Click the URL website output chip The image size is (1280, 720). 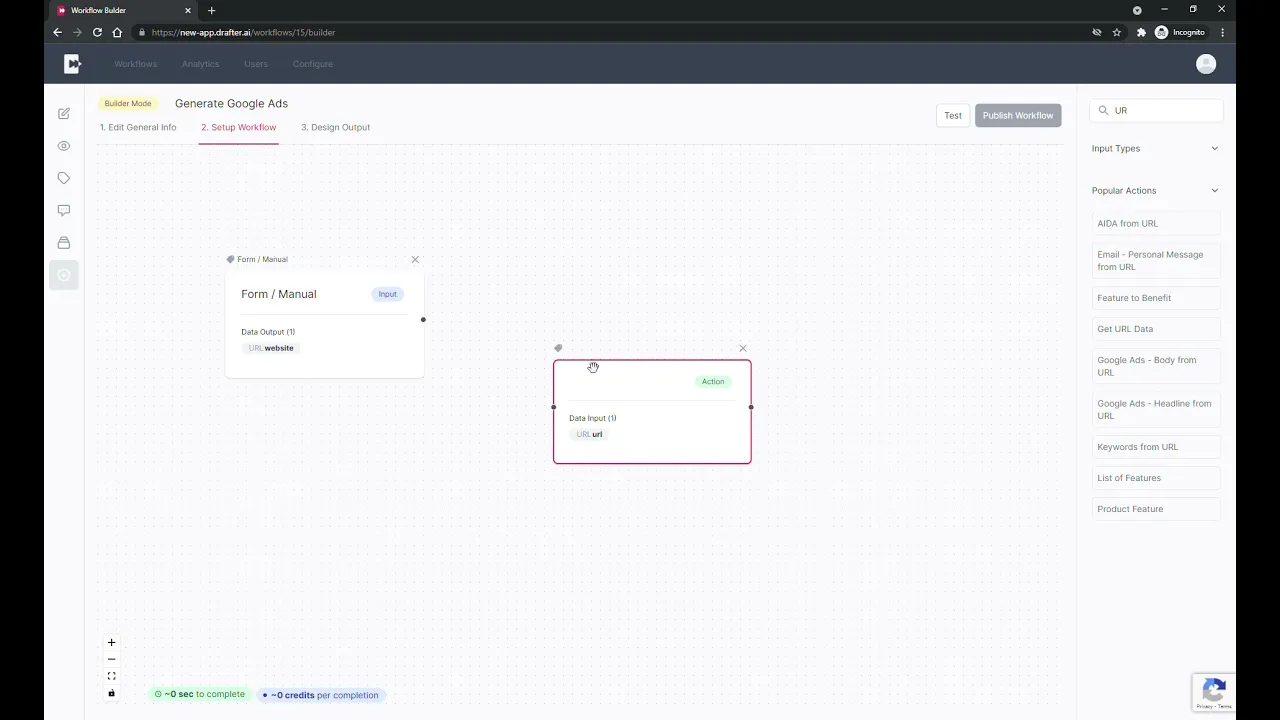point(271,348)
